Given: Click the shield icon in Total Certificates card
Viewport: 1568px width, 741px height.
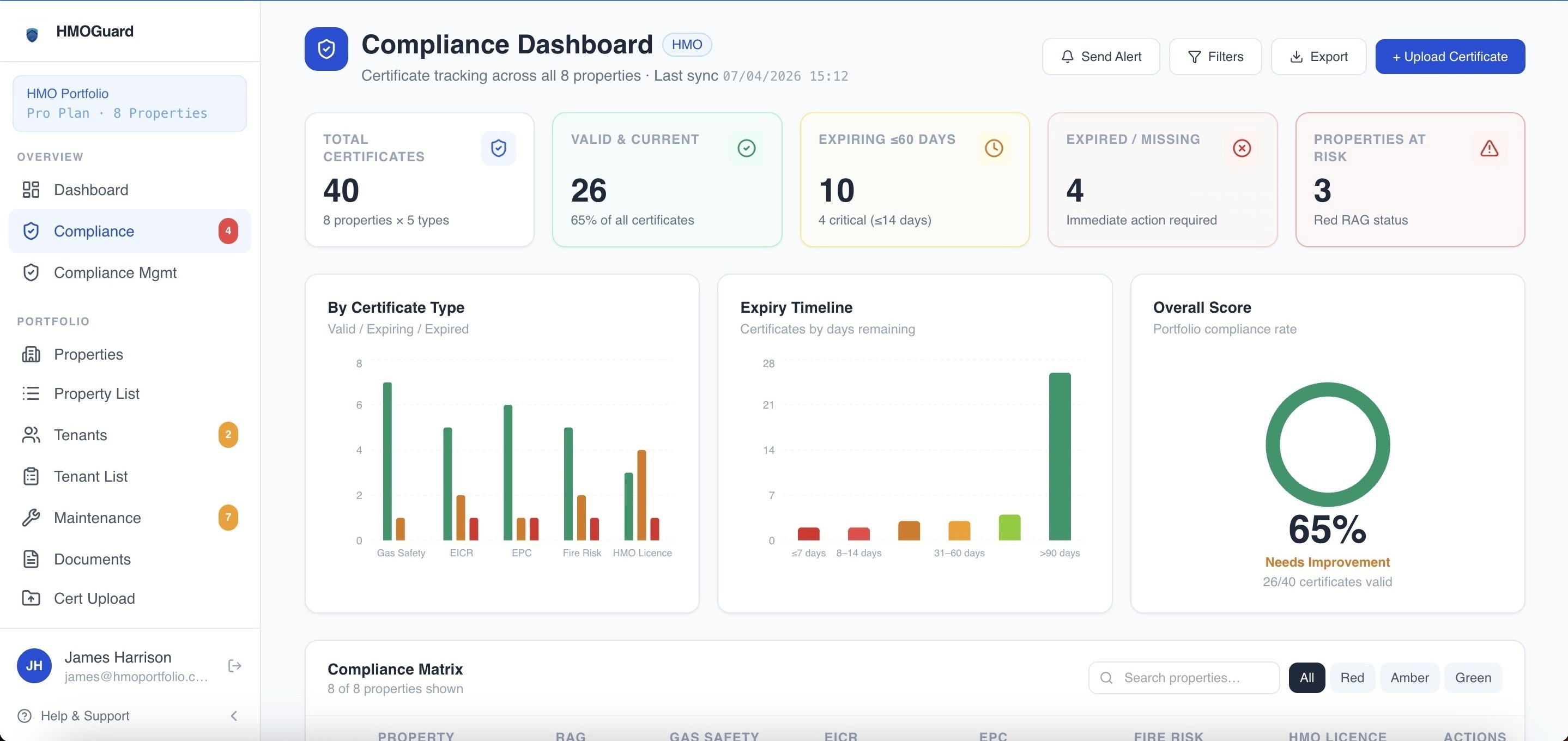Looking at the screenshot, I should tap(499, 148).
